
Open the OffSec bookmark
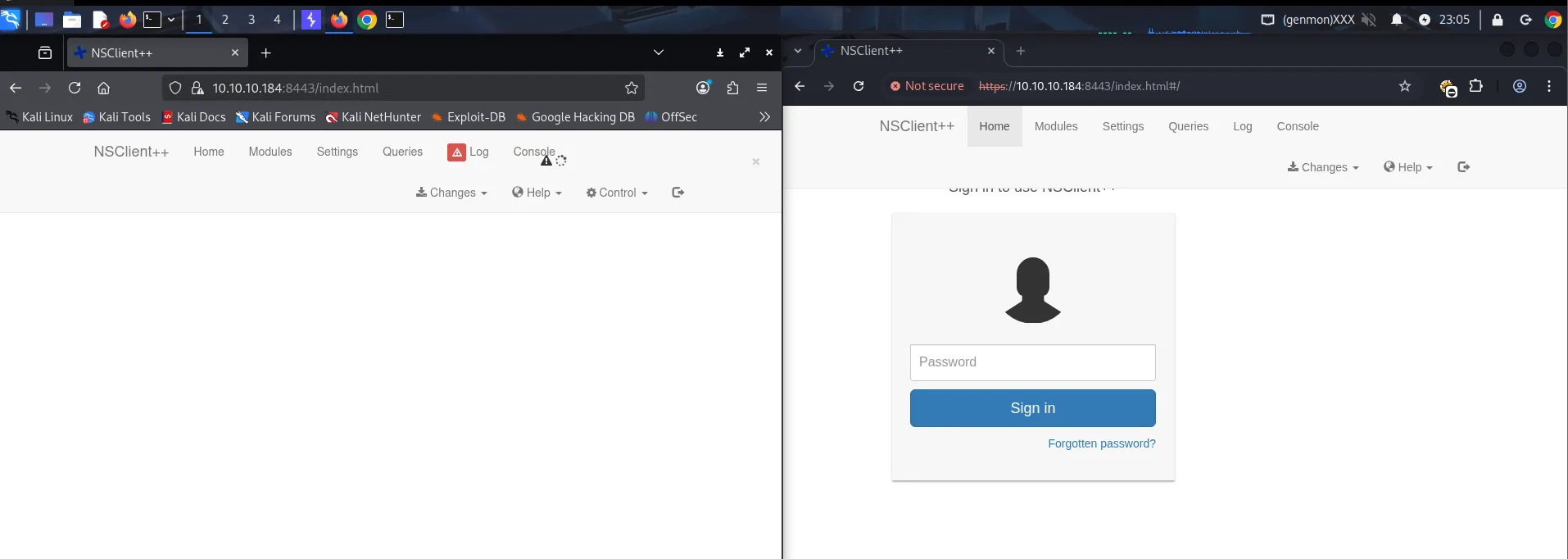(x=671, y=117)
